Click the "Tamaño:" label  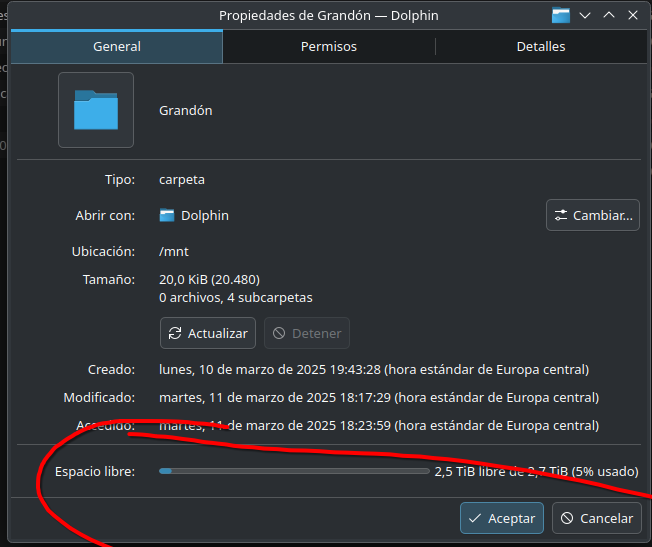(109, 280)
